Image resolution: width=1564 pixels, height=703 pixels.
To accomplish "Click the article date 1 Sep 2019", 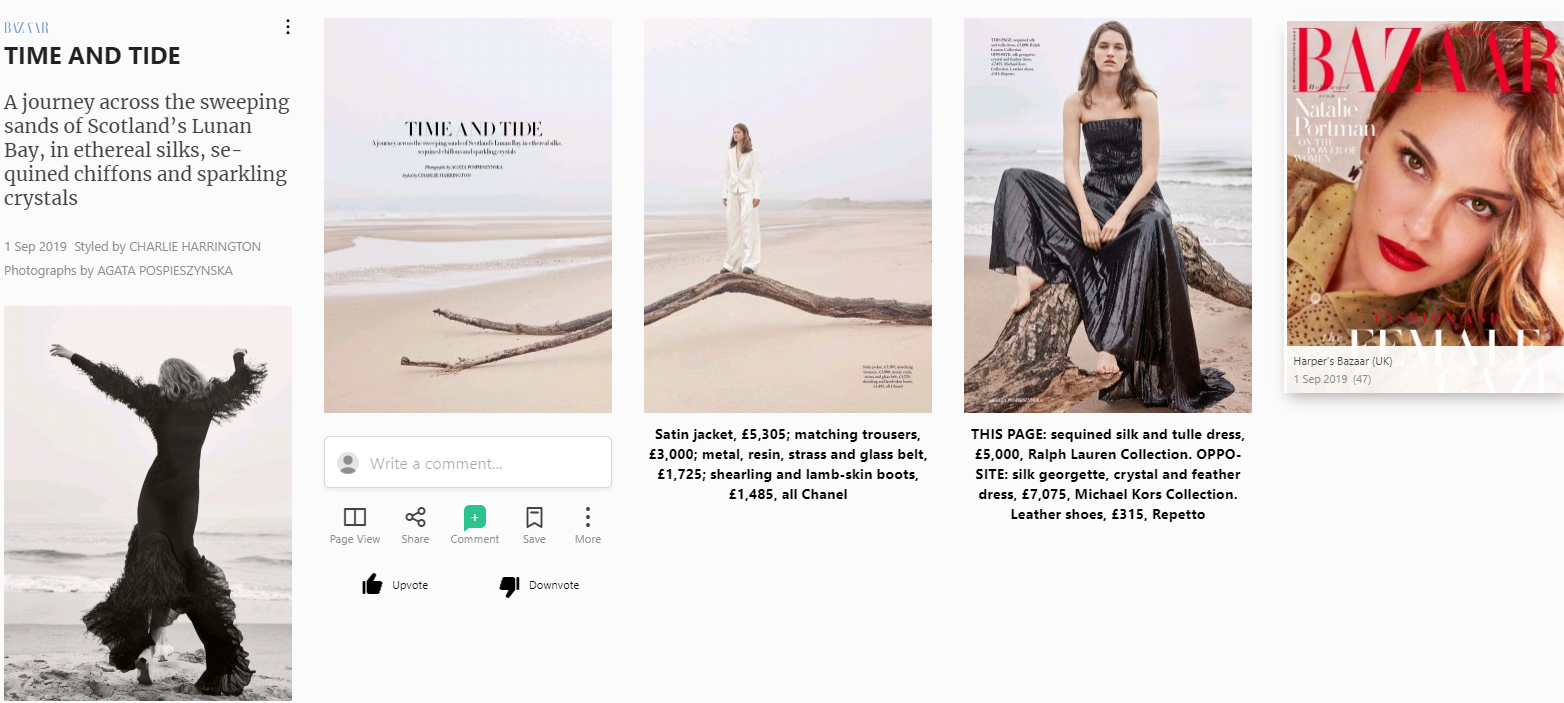I will [x=35, y=246].
